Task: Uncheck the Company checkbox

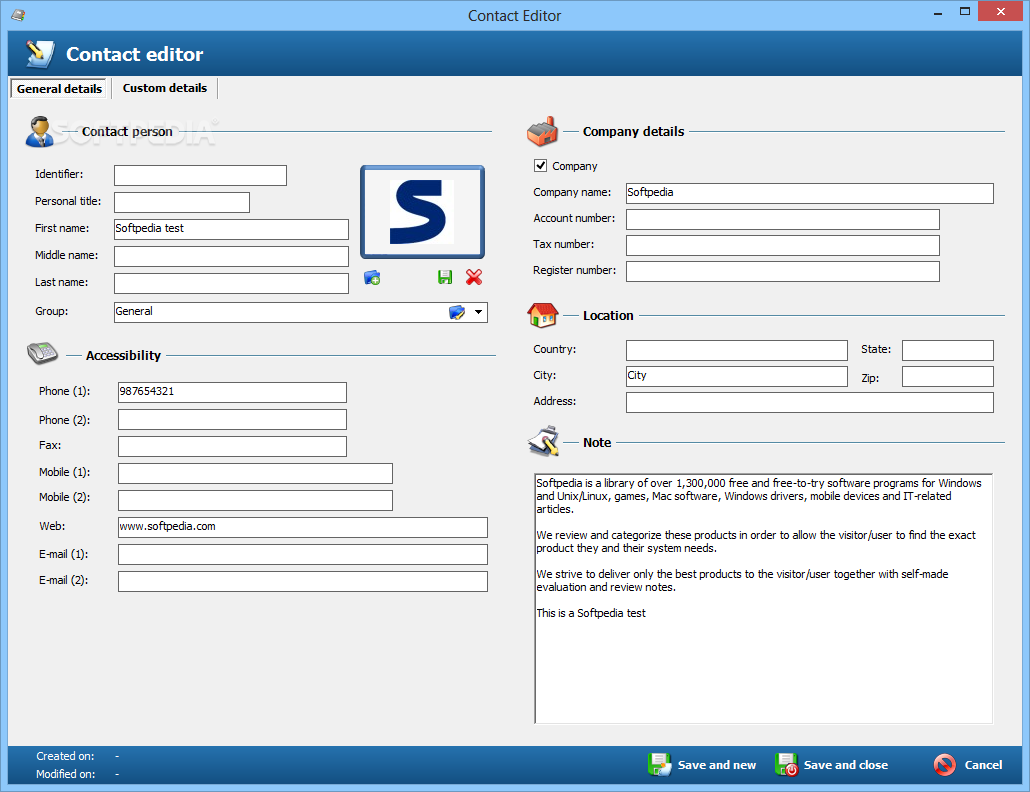Action: 540,165
